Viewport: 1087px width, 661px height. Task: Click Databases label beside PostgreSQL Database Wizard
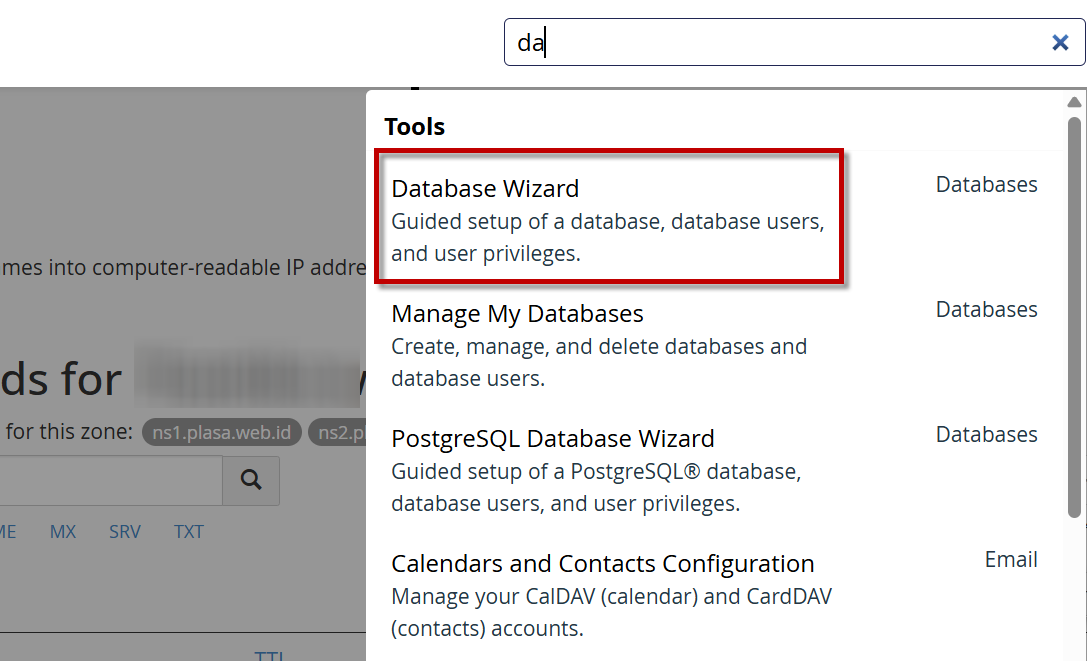pyautogui.click(x=986, y=435)
